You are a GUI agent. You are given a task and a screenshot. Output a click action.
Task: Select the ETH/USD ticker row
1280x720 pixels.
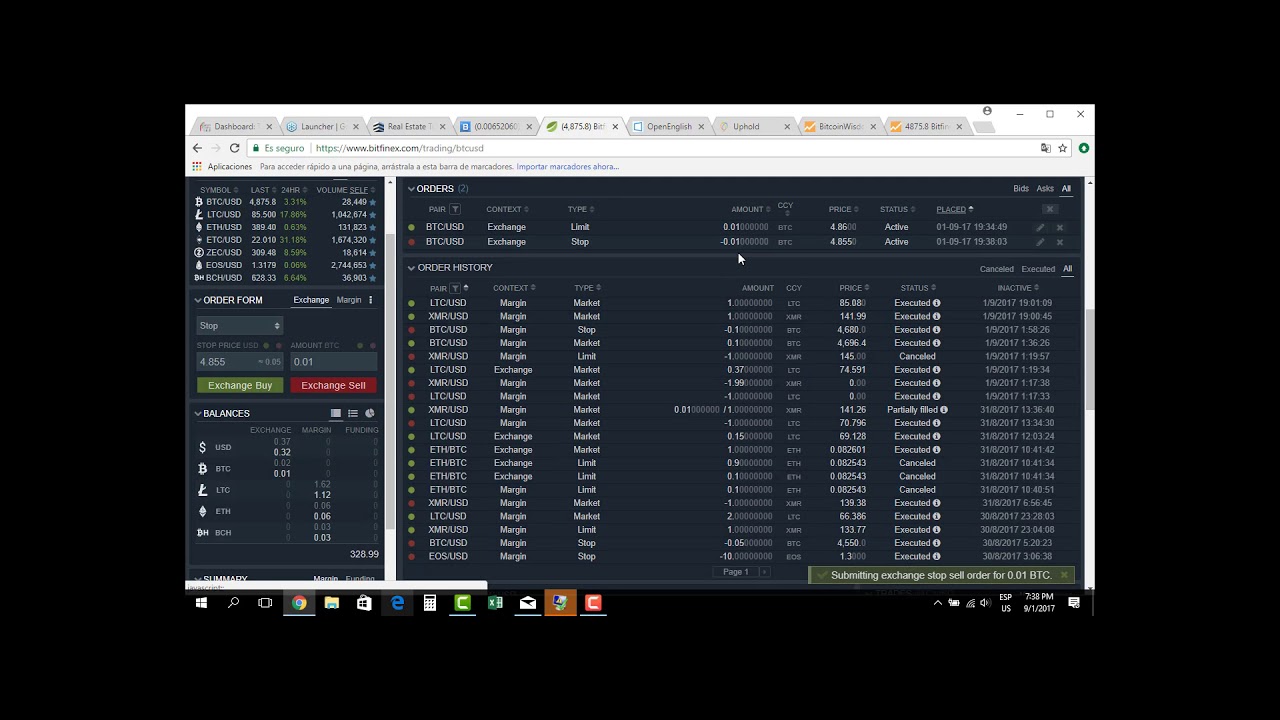(286, 227)
